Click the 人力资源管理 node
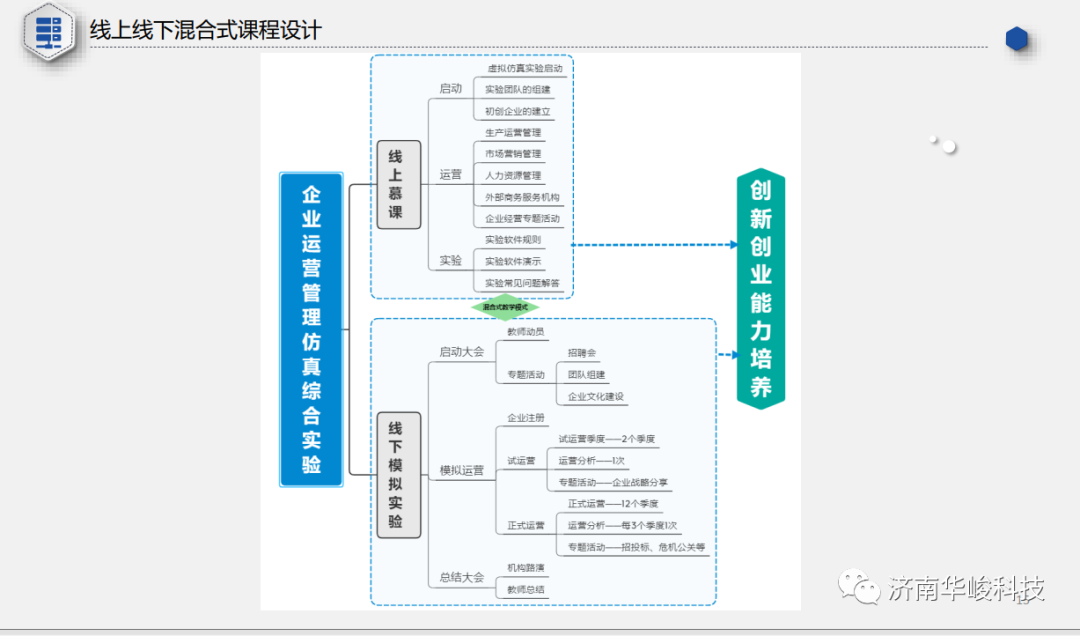The image size is (1080, 636). [x=513, y=175]
